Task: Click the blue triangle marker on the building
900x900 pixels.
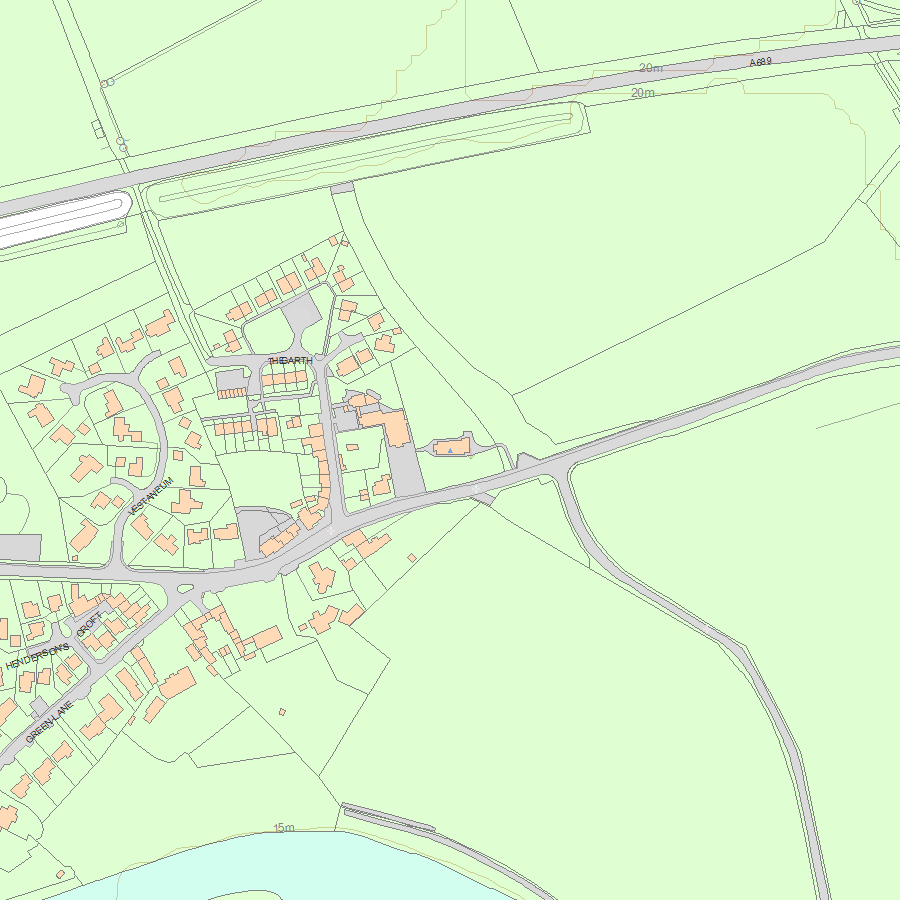Action: 451,451
